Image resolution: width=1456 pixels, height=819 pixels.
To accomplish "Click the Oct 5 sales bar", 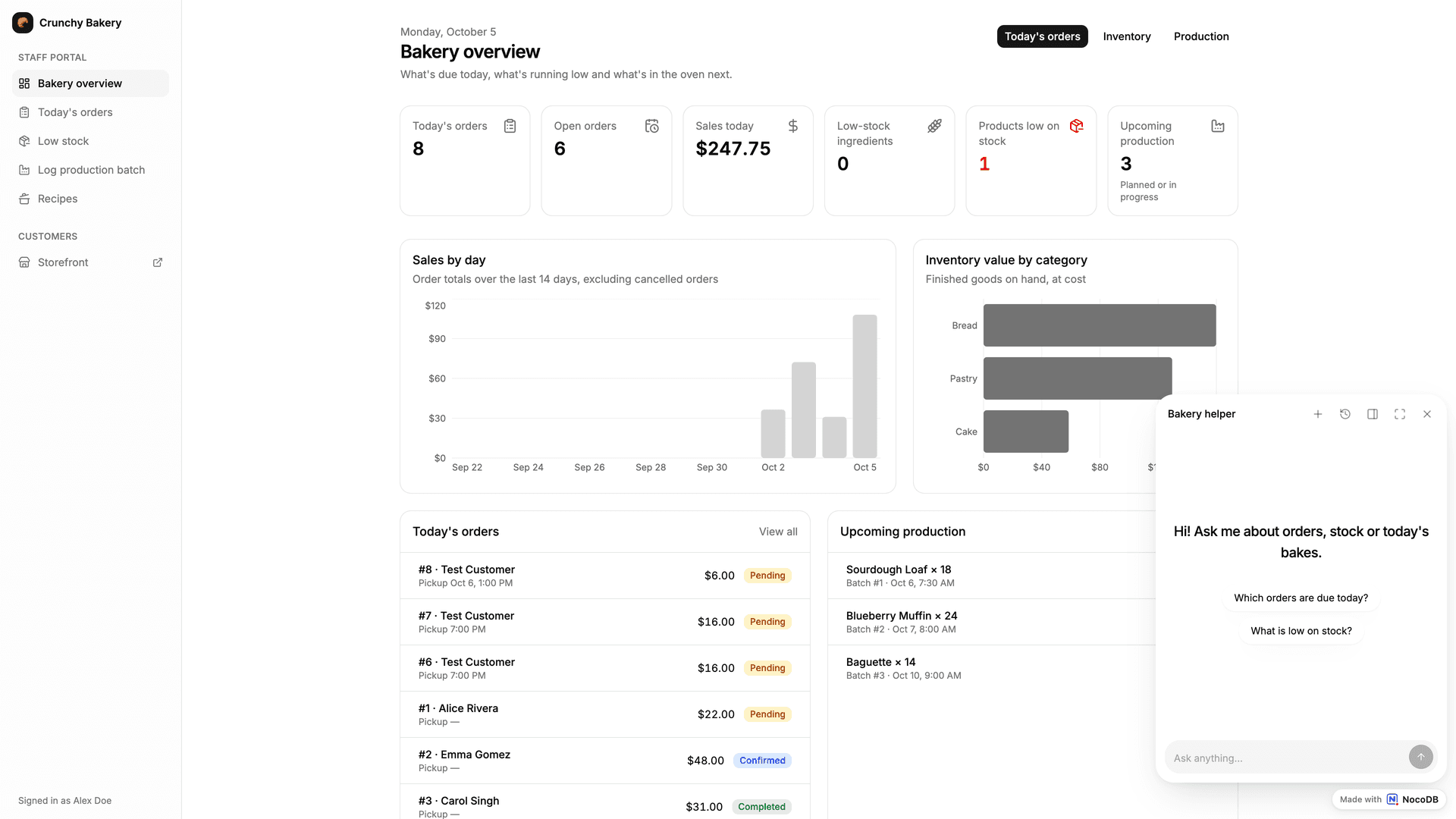I will pos(864,386).
